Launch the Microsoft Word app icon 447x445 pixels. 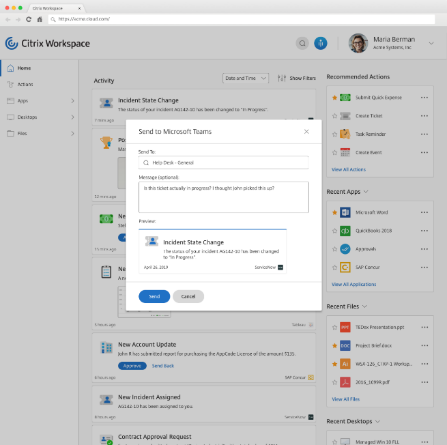pos(345,212)
